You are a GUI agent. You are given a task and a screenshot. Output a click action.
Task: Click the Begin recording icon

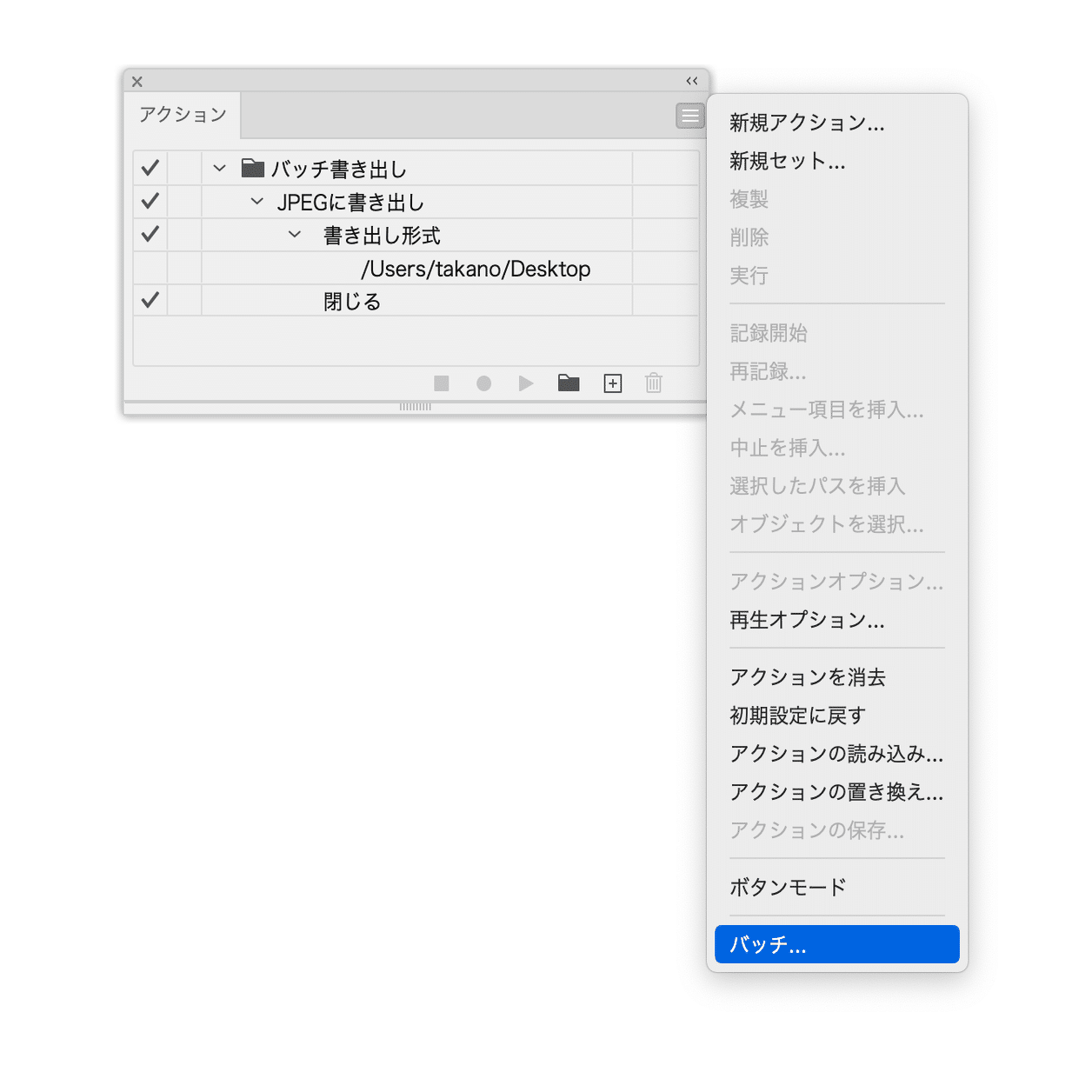[x=483, y=383]
